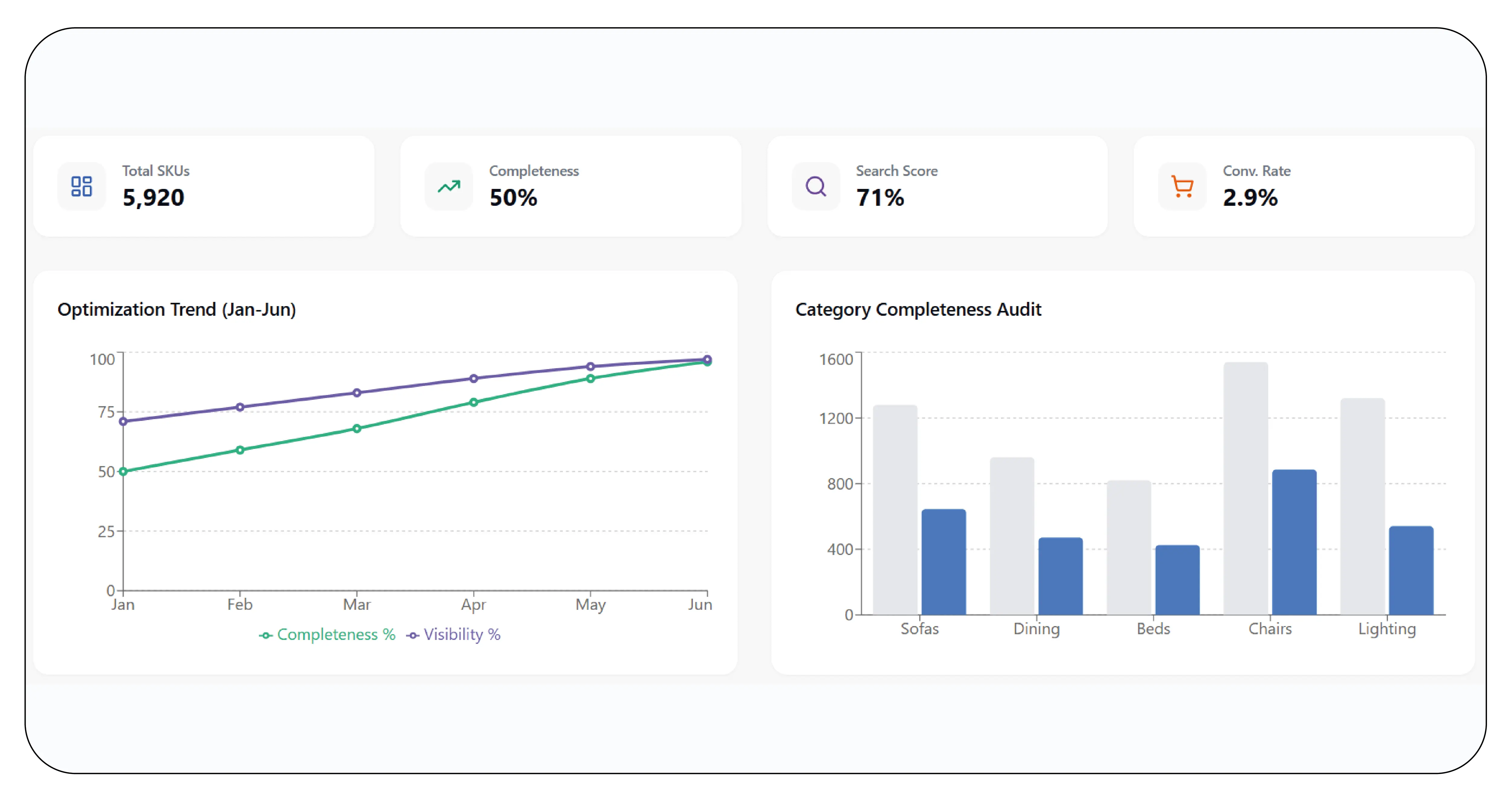Click the Total SKUs grid icon
Screen dimensions: 1512x796
click(x=82, y=186)
